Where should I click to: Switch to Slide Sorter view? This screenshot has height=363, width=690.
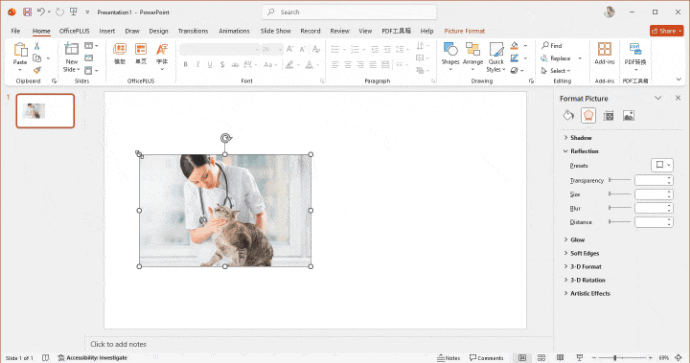[542, 358]
